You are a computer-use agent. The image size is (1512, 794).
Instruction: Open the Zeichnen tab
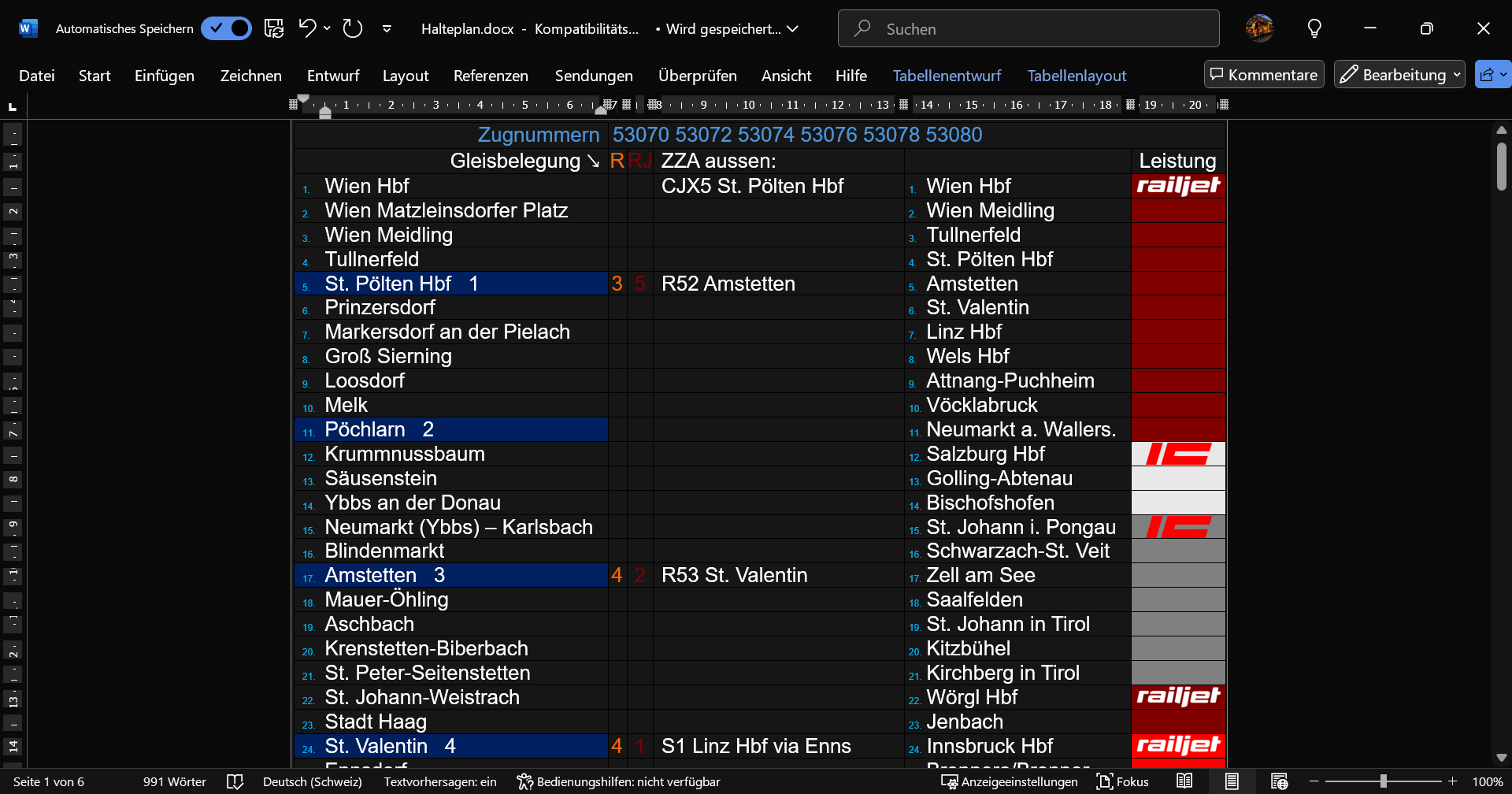pos(251,76)
